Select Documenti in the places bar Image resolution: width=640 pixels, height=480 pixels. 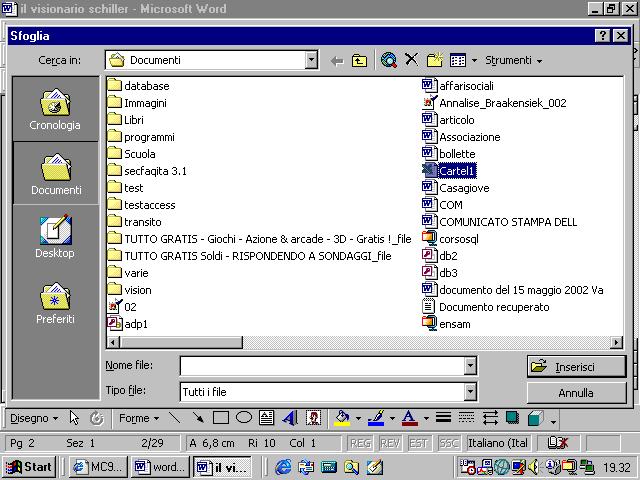[56, 173]
